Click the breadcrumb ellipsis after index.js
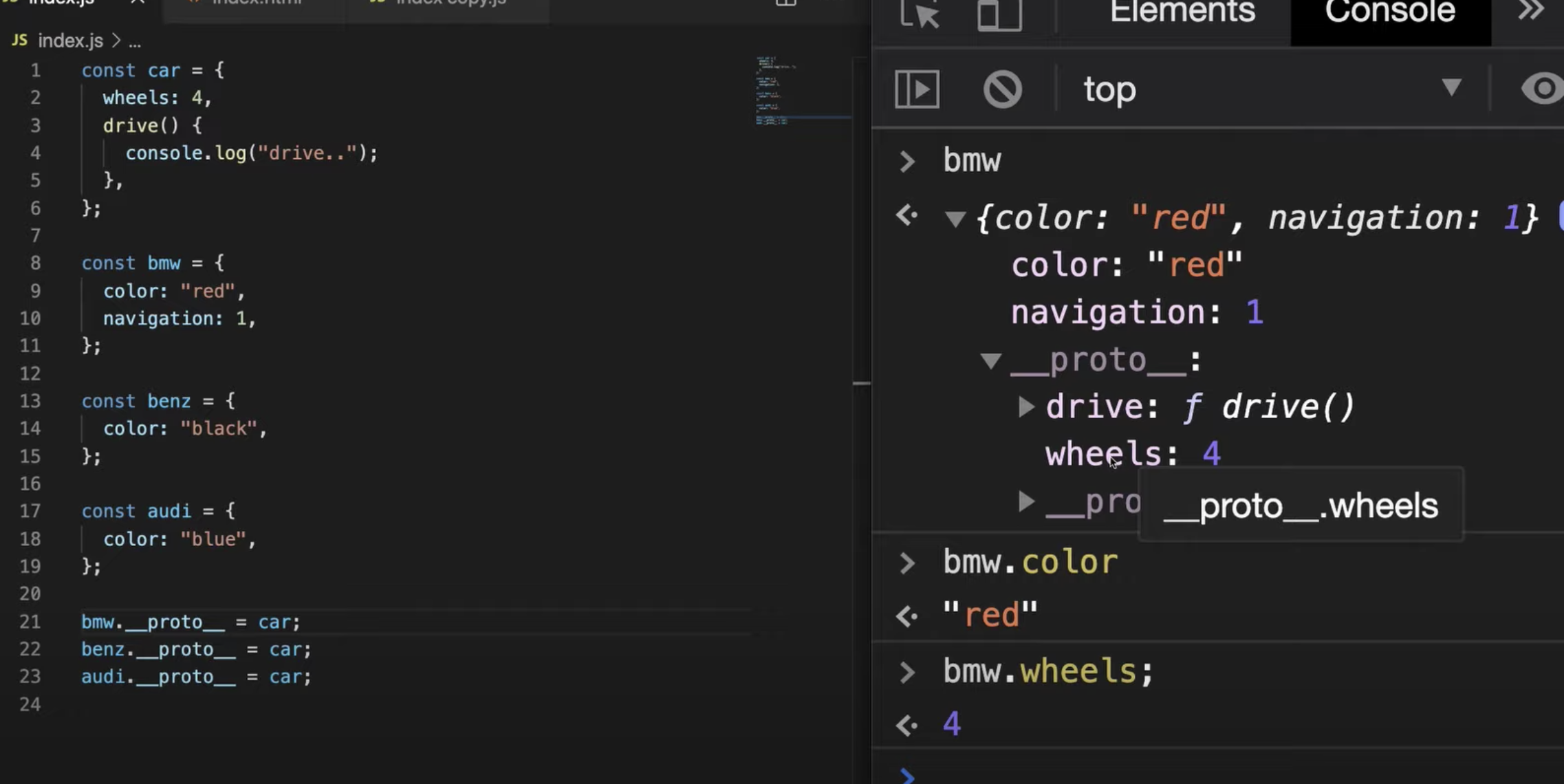1564x784 pixels. tap(135, 41)
